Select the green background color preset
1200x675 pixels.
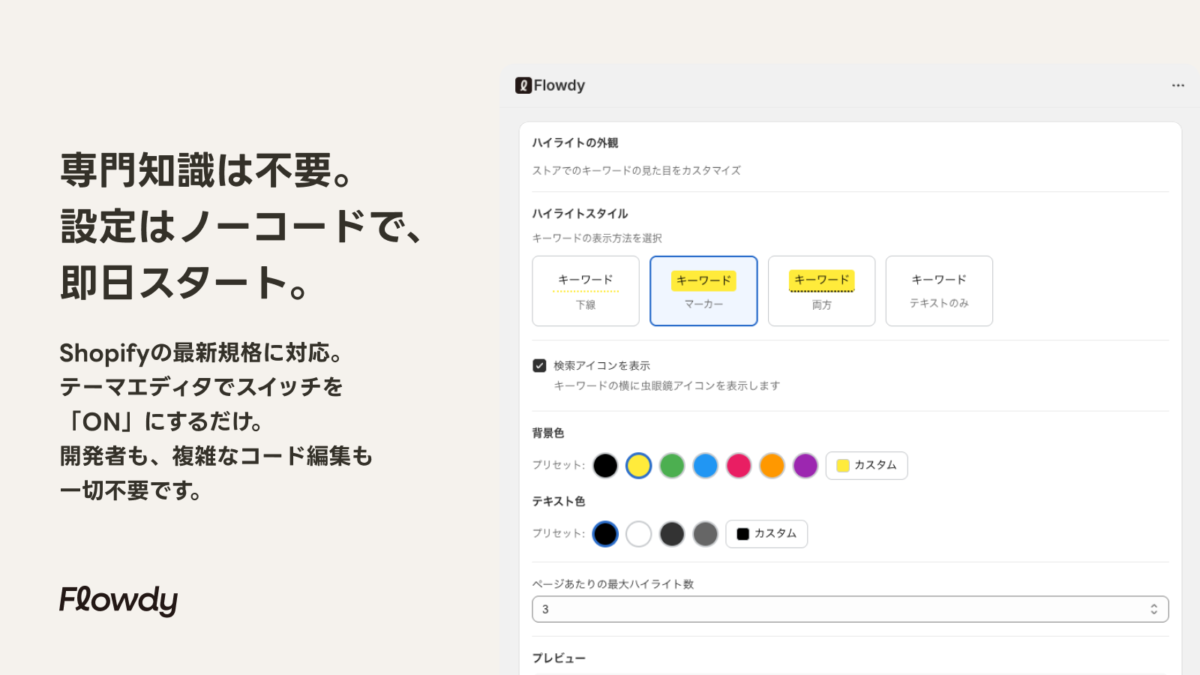(x=672, y=466)
